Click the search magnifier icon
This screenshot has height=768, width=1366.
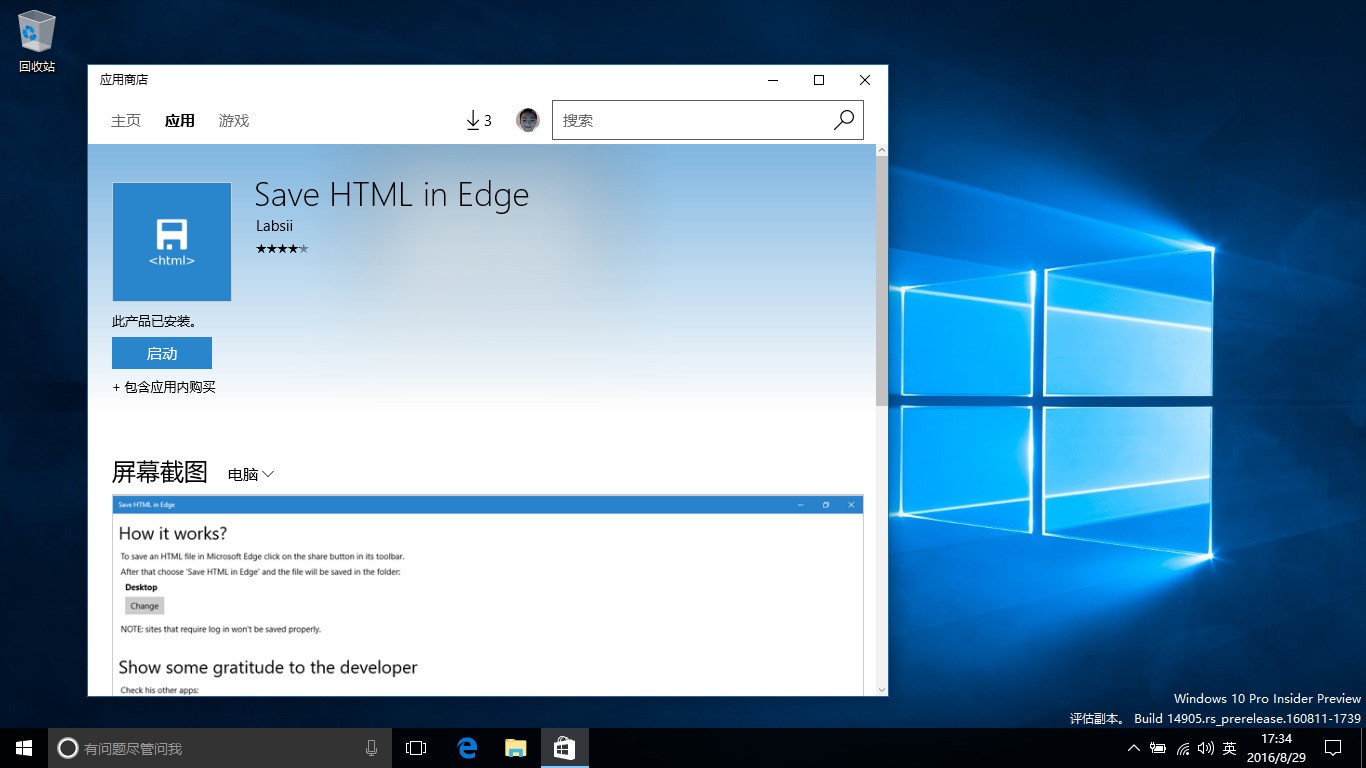pos(843,120)
